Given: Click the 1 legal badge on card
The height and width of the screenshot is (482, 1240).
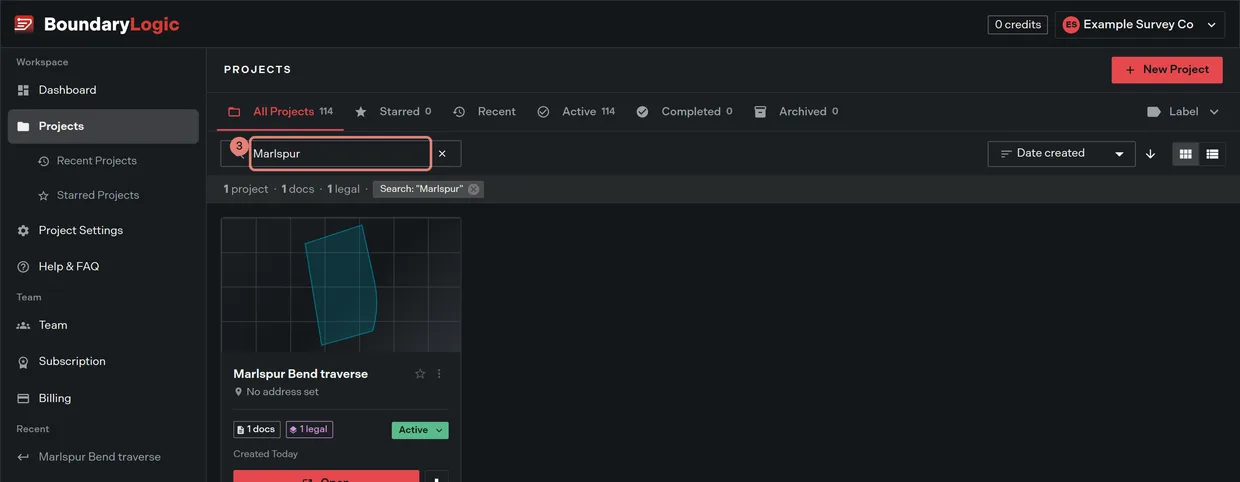Looking at the screenshot, I should point(310,430).
